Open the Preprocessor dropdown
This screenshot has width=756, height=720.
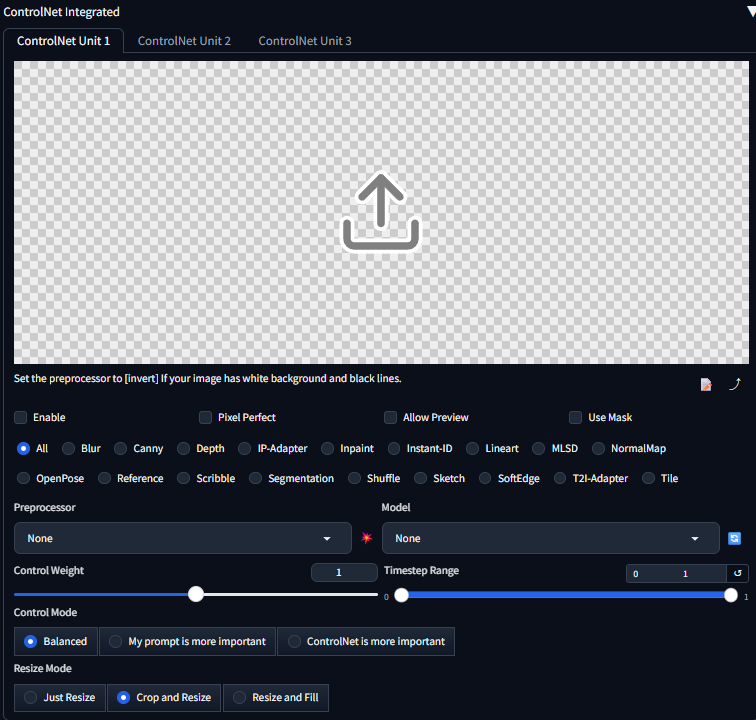pos(183,538)
